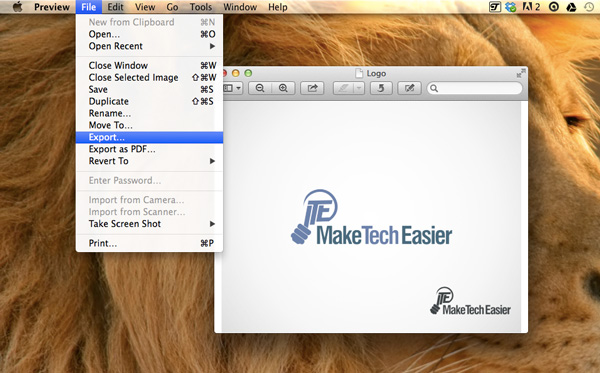The width and height of the screenshot is (600, 373).
Task: Select Move To... menu item
Action: tap(149, 125)
